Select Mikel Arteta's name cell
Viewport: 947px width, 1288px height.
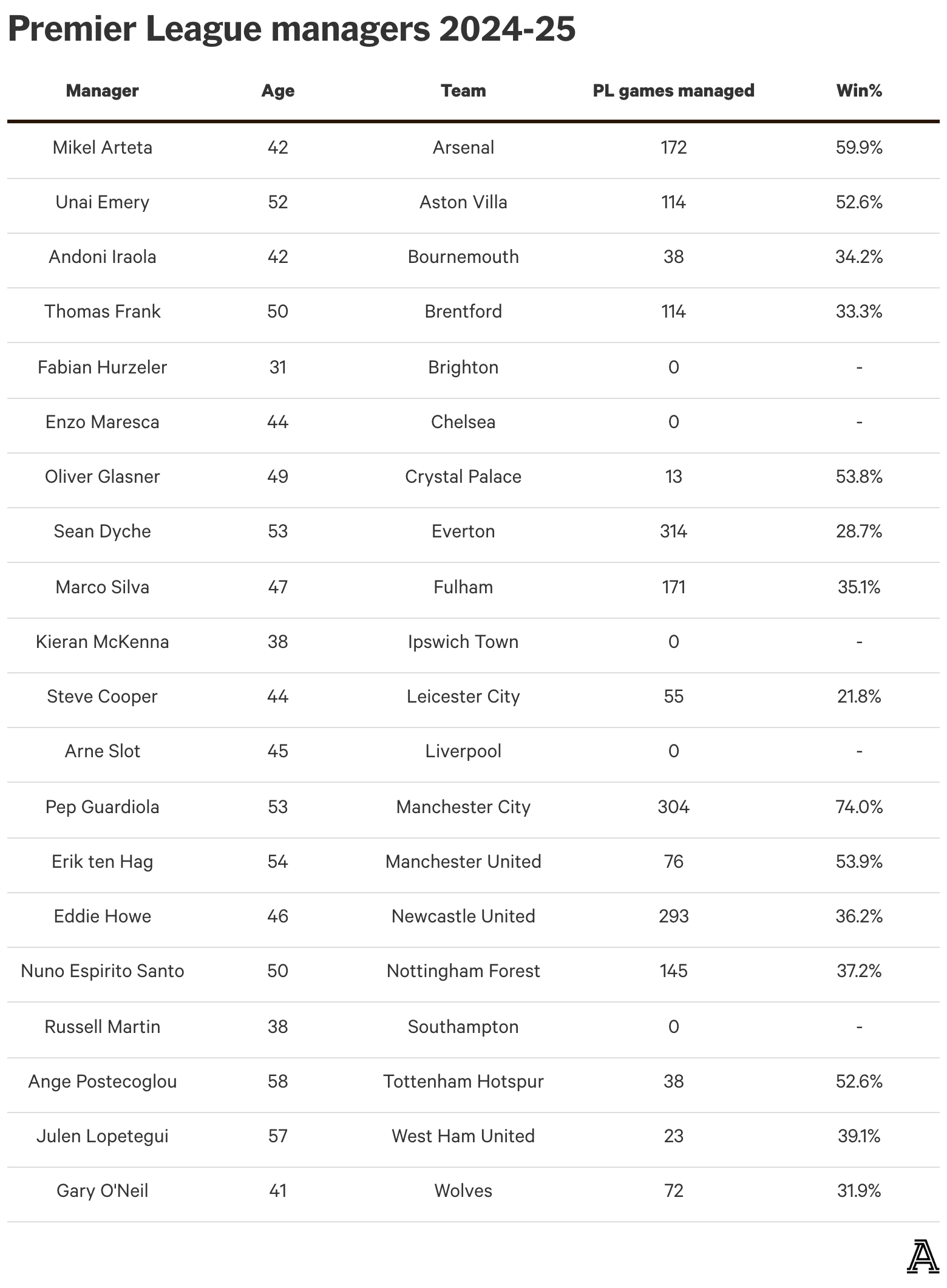tap(102, 148)
